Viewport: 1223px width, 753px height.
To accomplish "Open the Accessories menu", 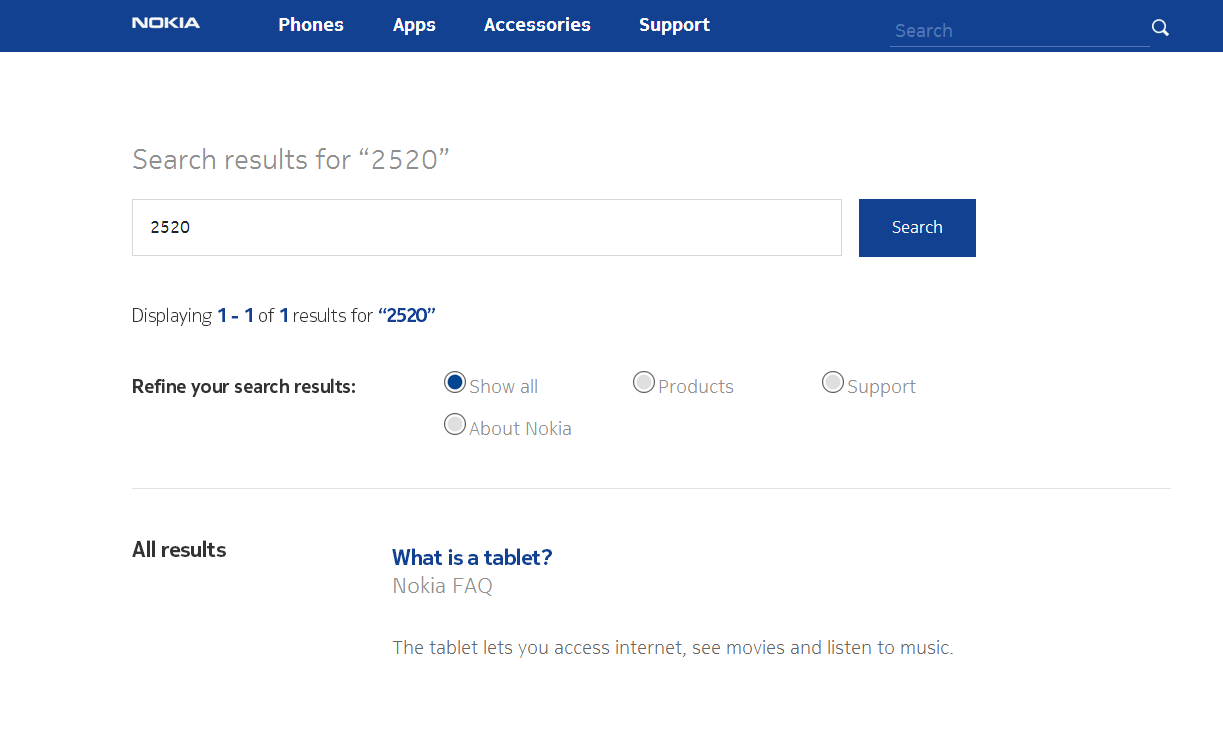I will pyautogui.click(x=537, y=25).
